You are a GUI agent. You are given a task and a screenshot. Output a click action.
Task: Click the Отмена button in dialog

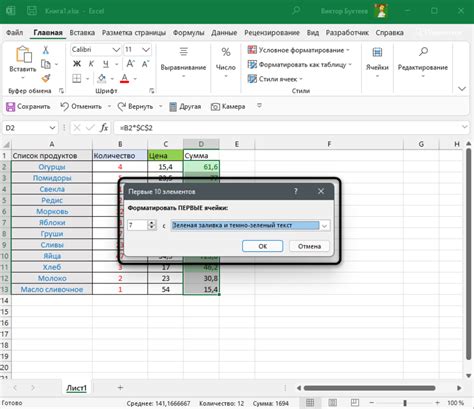pyautogui.click(x=309, y=246)
